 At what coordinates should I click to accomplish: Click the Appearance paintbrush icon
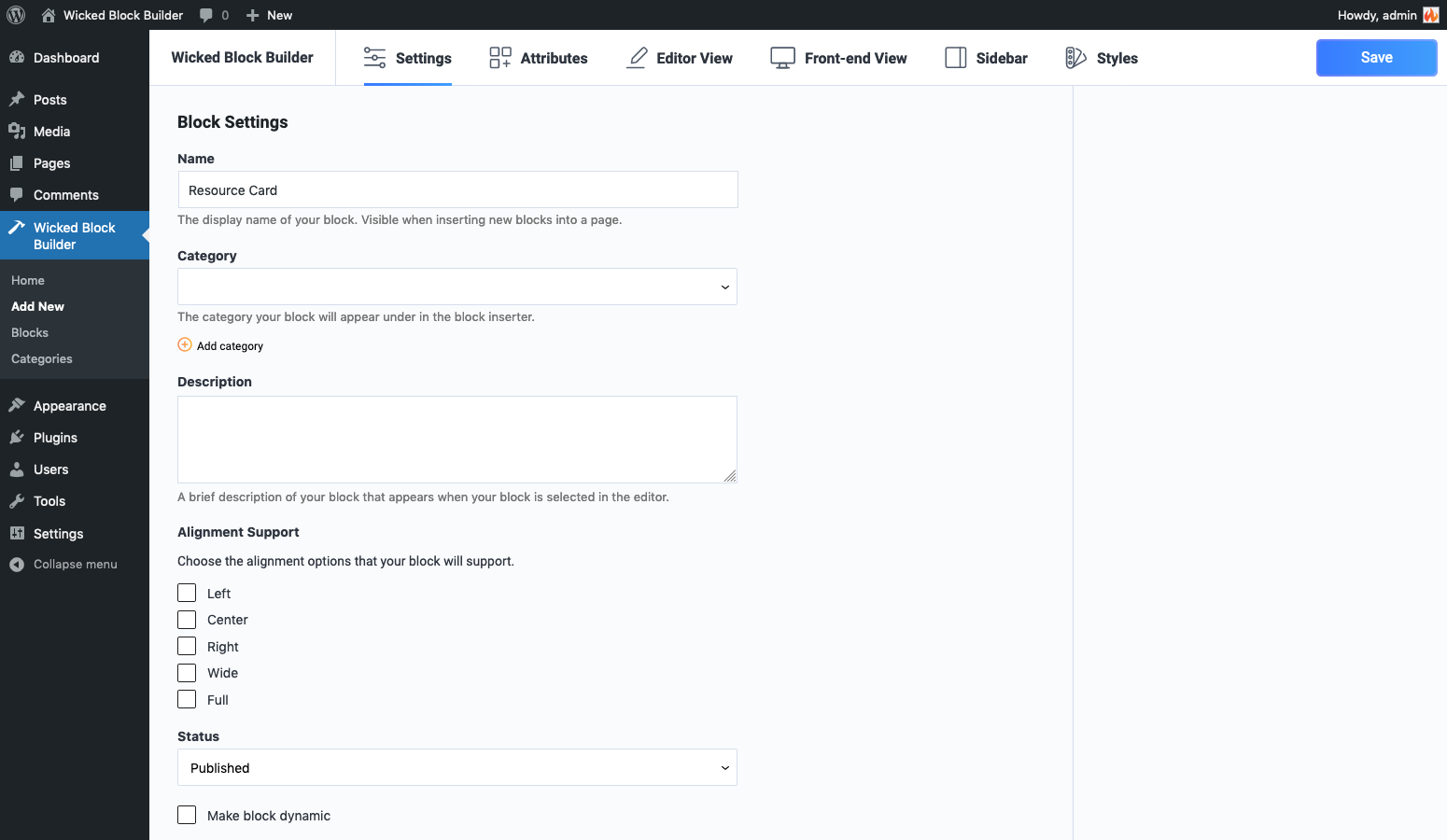[17, 406]
